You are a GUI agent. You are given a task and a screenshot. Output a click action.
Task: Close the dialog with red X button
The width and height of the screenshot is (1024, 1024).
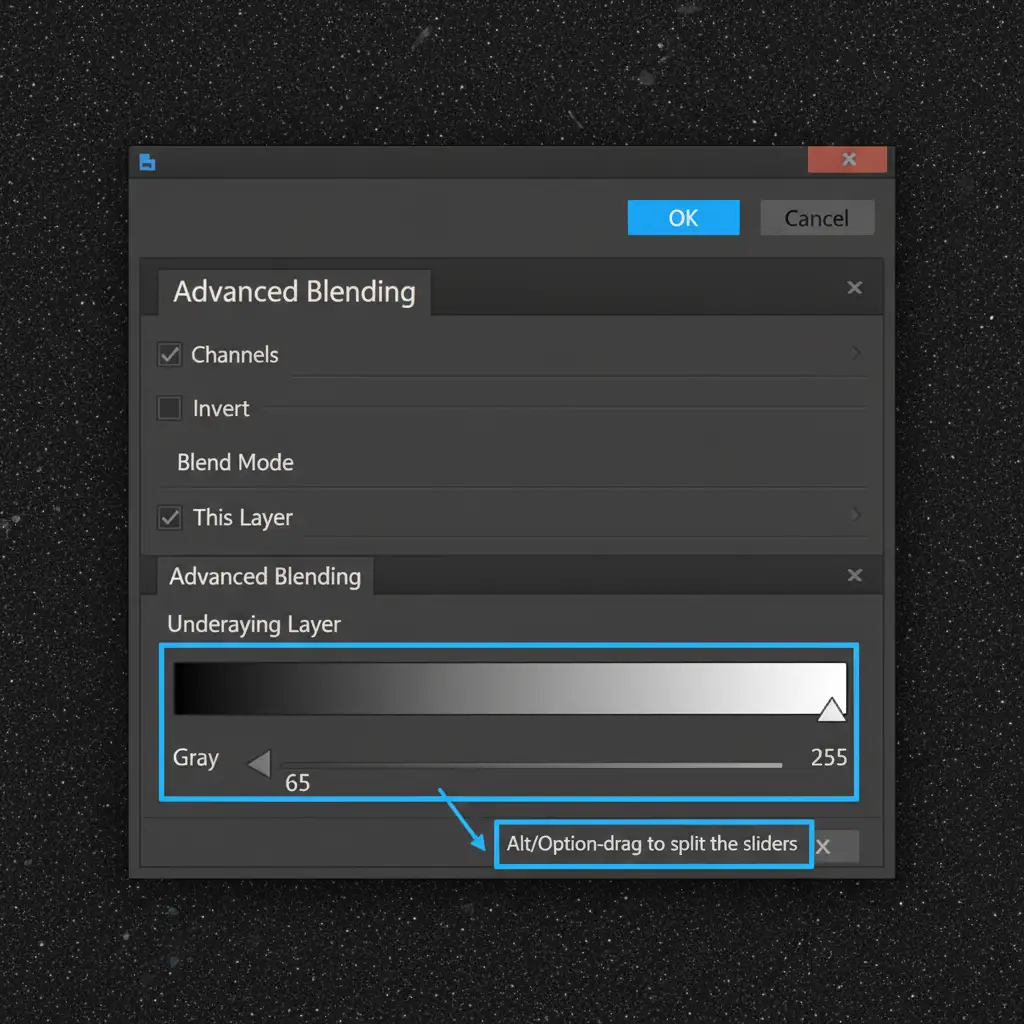click(847, 160)
